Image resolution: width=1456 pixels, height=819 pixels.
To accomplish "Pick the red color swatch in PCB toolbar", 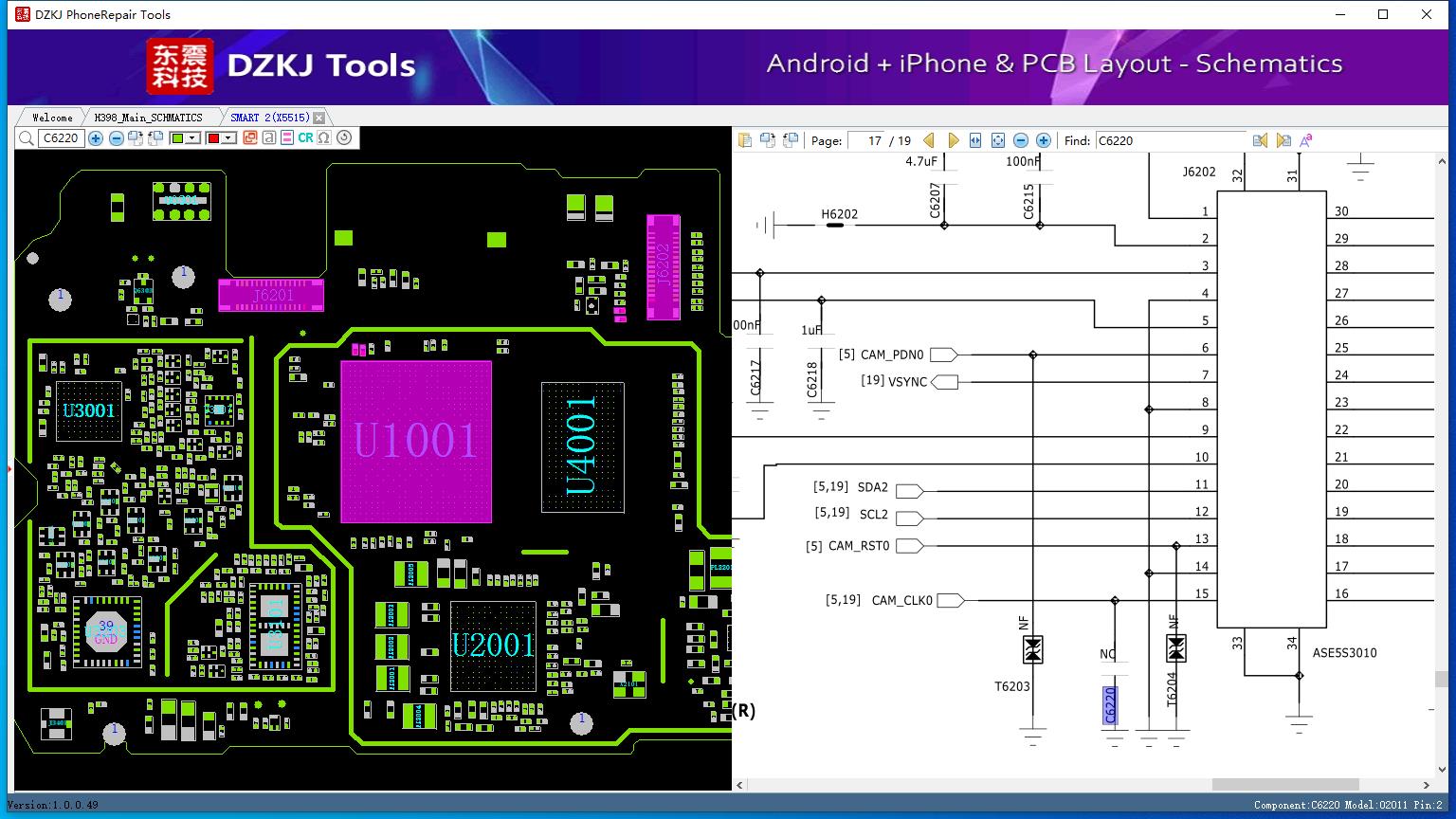I will (x=213, y=138).
